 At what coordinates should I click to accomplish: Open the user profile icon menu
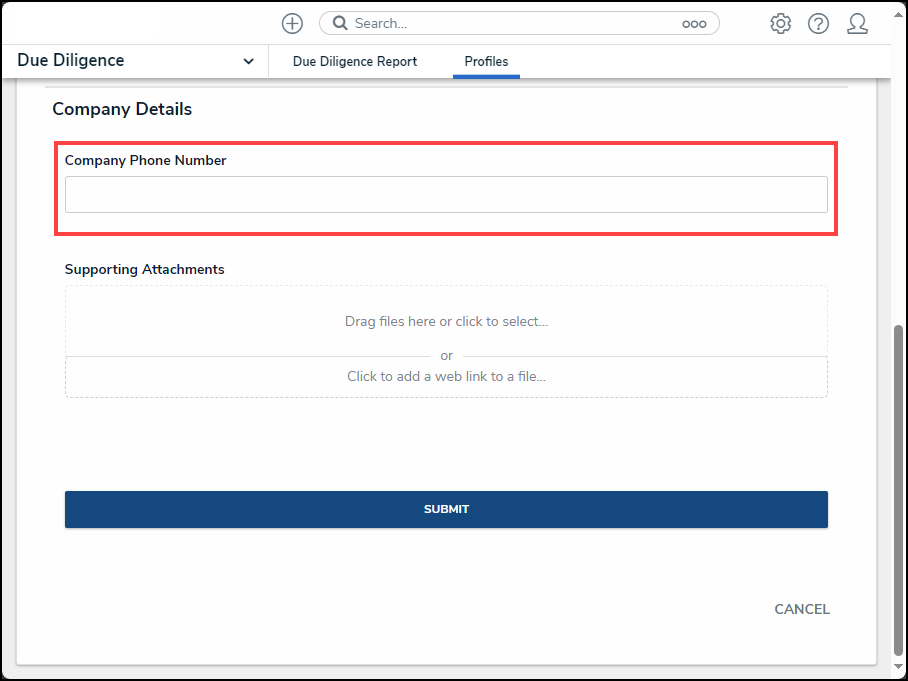tap(857, 24)
